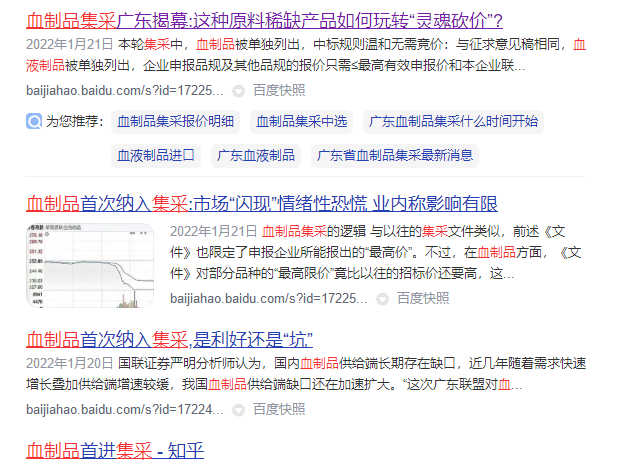Image resolution: width=632 pixels, height=463 pixels.
Task: Click first result URL baijiahao.baidu.com/s?id=17225
Action: (x=125, y=91)
